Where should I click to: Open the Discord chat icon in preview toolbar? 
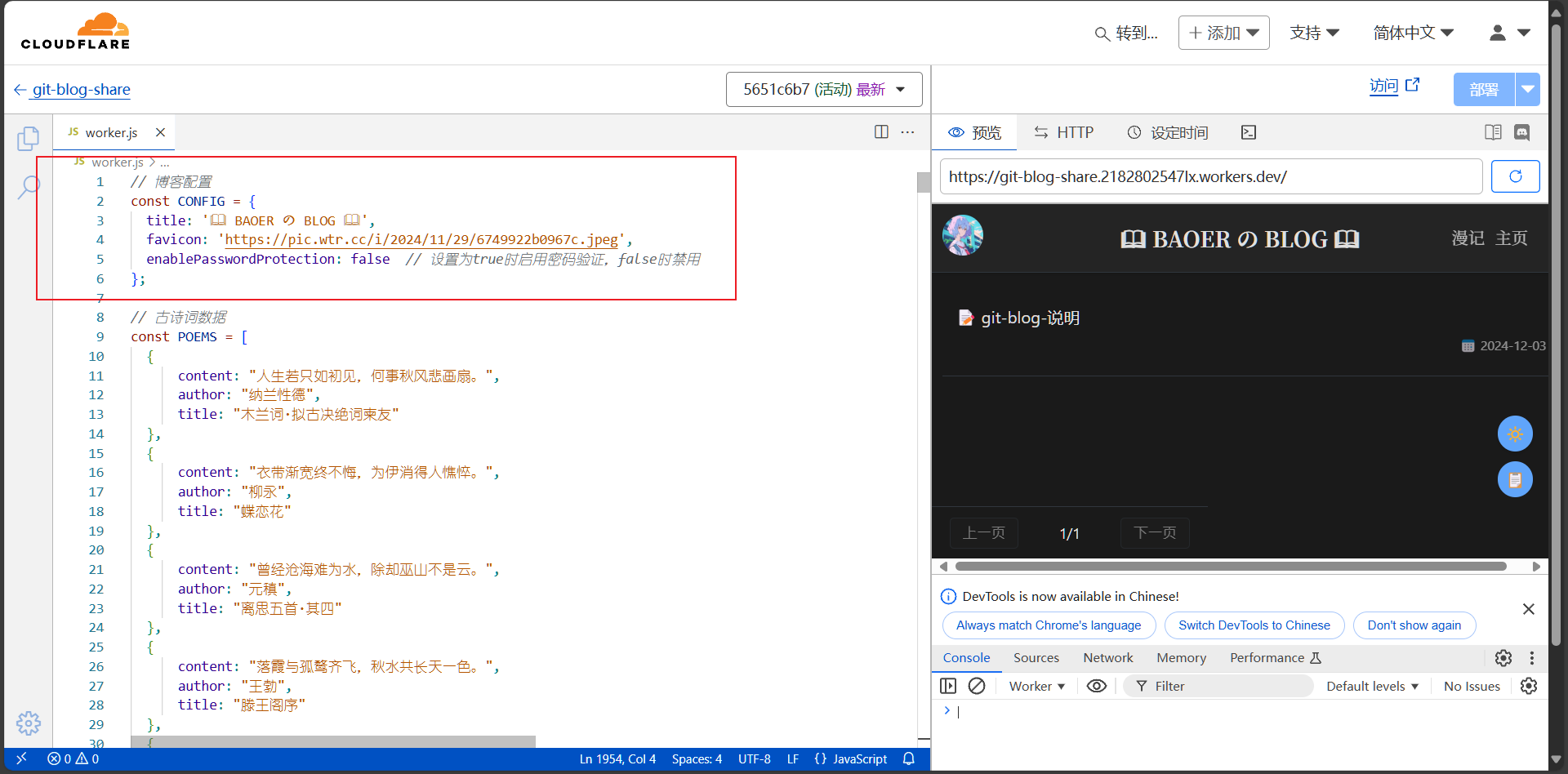coord(1522,132)
